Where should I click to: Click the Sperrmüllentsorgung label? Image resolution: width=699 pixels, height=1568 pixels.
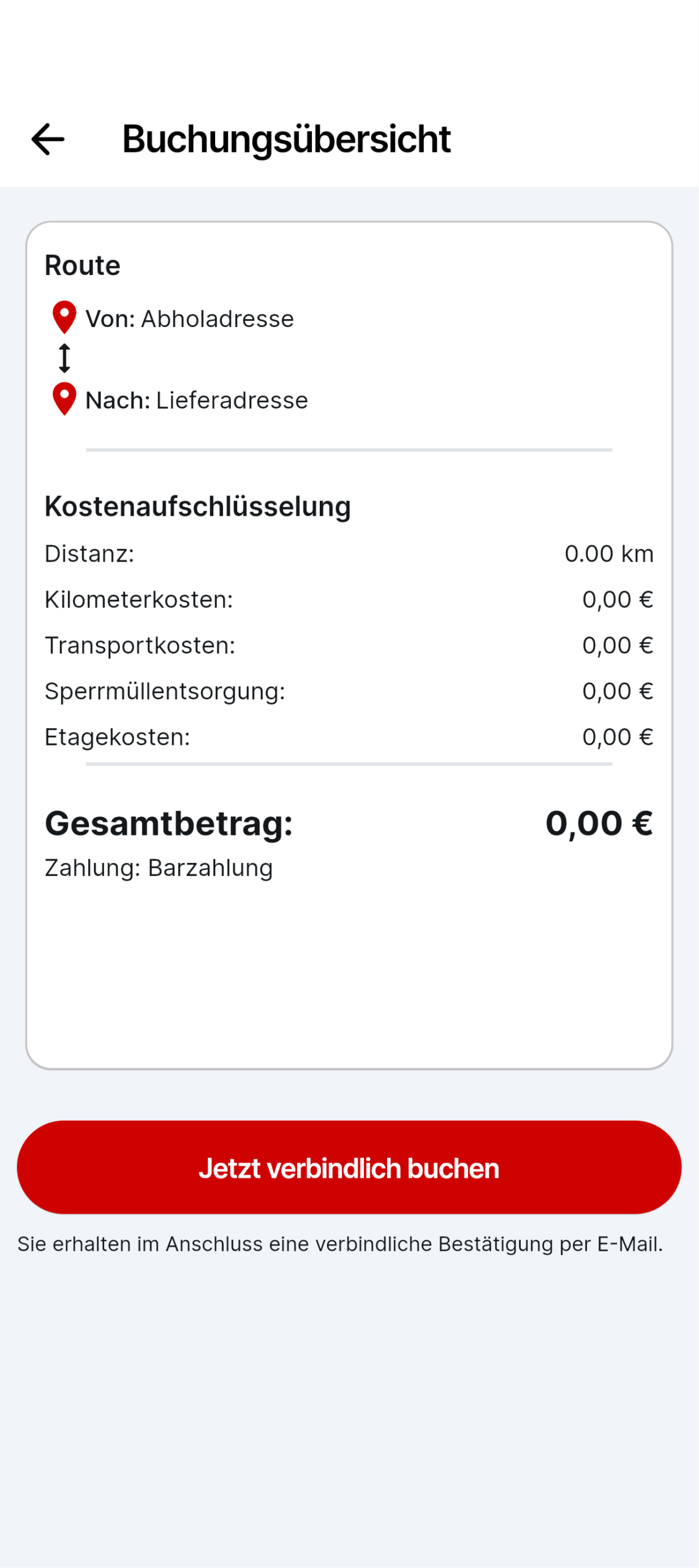click(165, 692)
